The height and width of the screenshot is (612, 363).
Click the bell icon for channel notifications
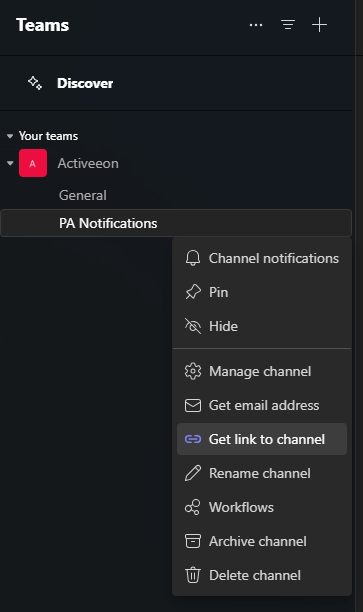pos(193,258)
